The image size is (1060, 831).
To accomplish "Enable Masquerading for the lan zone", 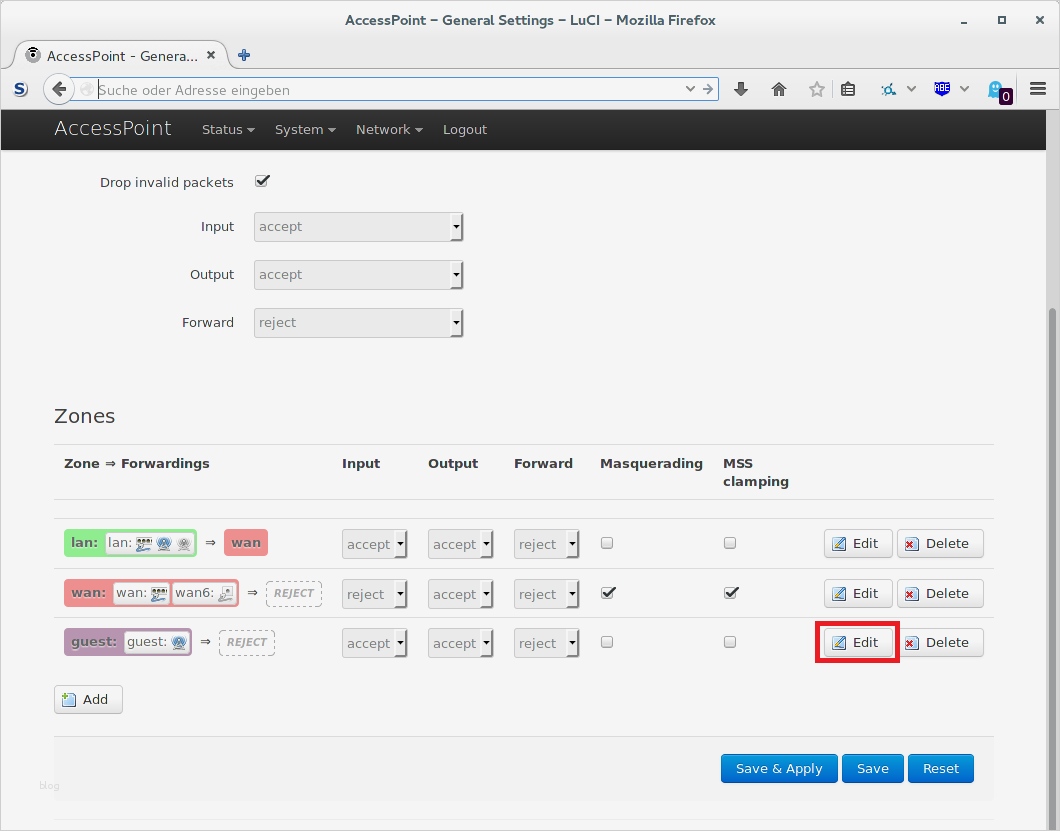I will [607, 543].
